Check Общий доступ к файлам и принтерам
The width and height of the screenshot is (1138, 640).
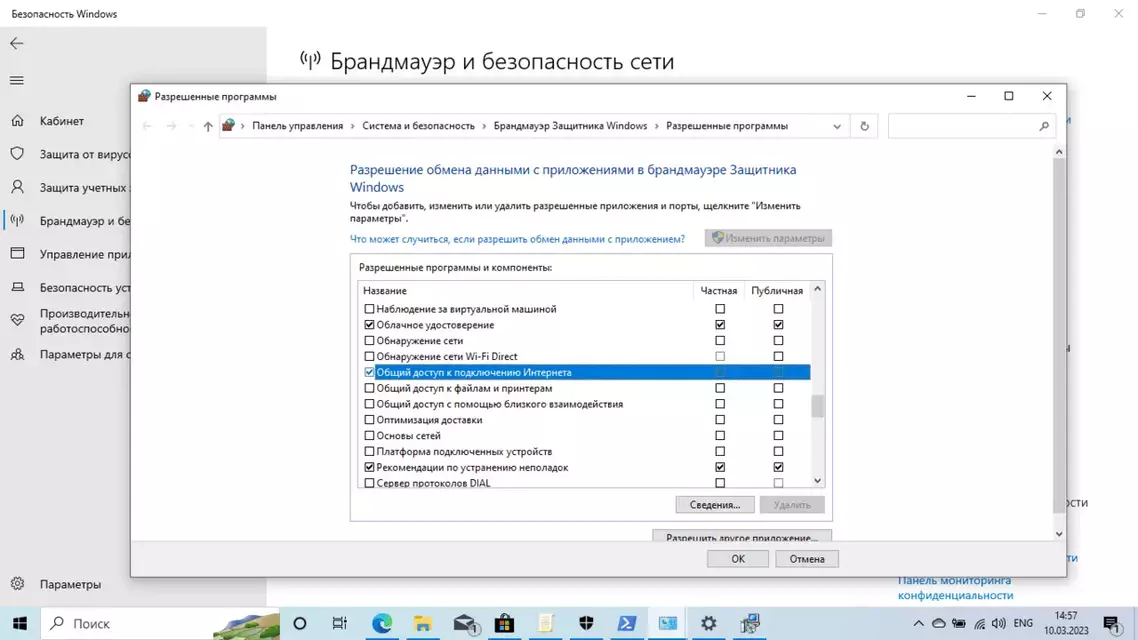369,388
